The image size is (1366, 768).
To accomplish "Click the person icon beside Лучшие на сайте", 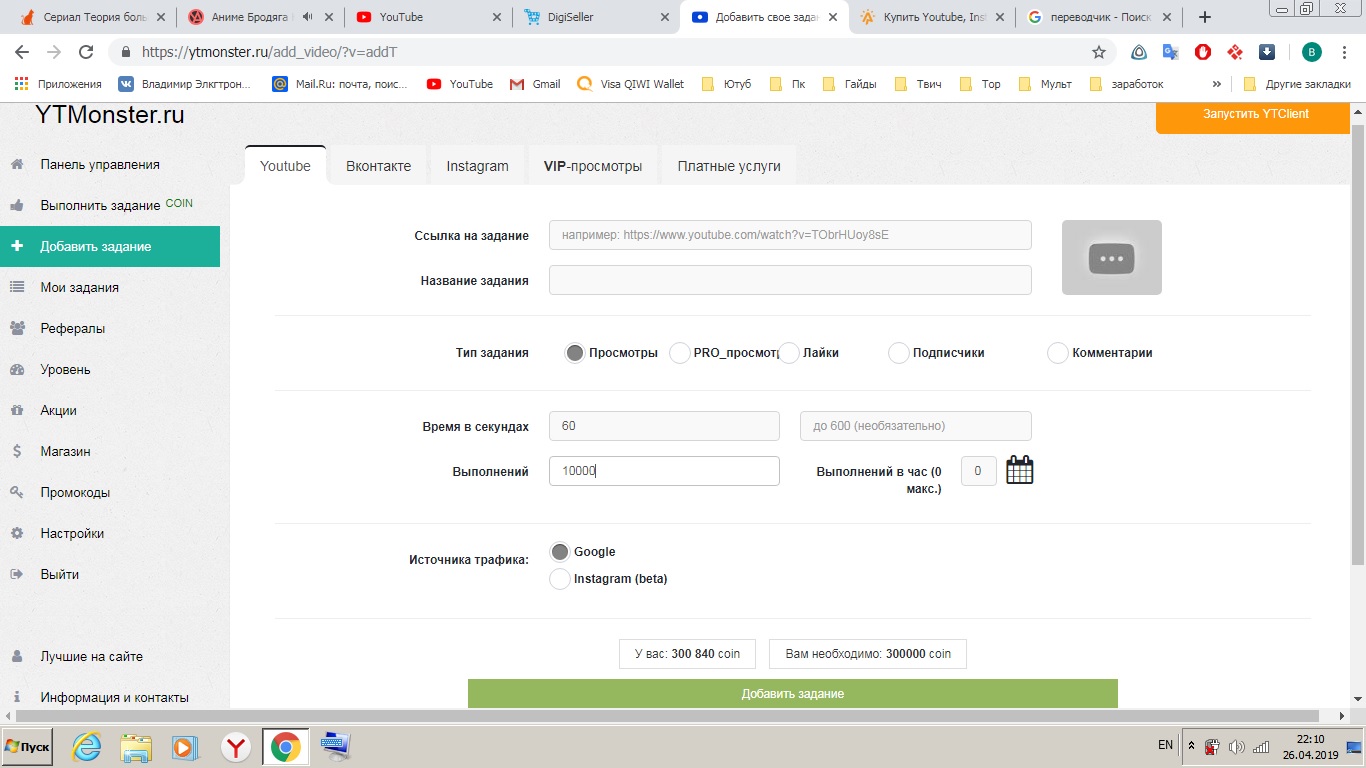I will (x=17, y=656).
